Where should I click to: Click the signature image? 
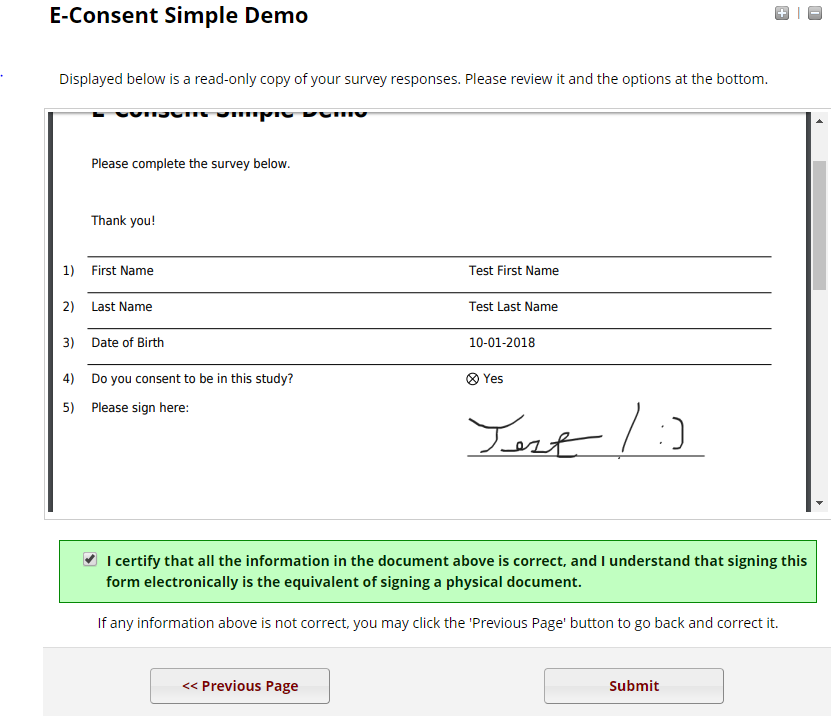(586, 431)
